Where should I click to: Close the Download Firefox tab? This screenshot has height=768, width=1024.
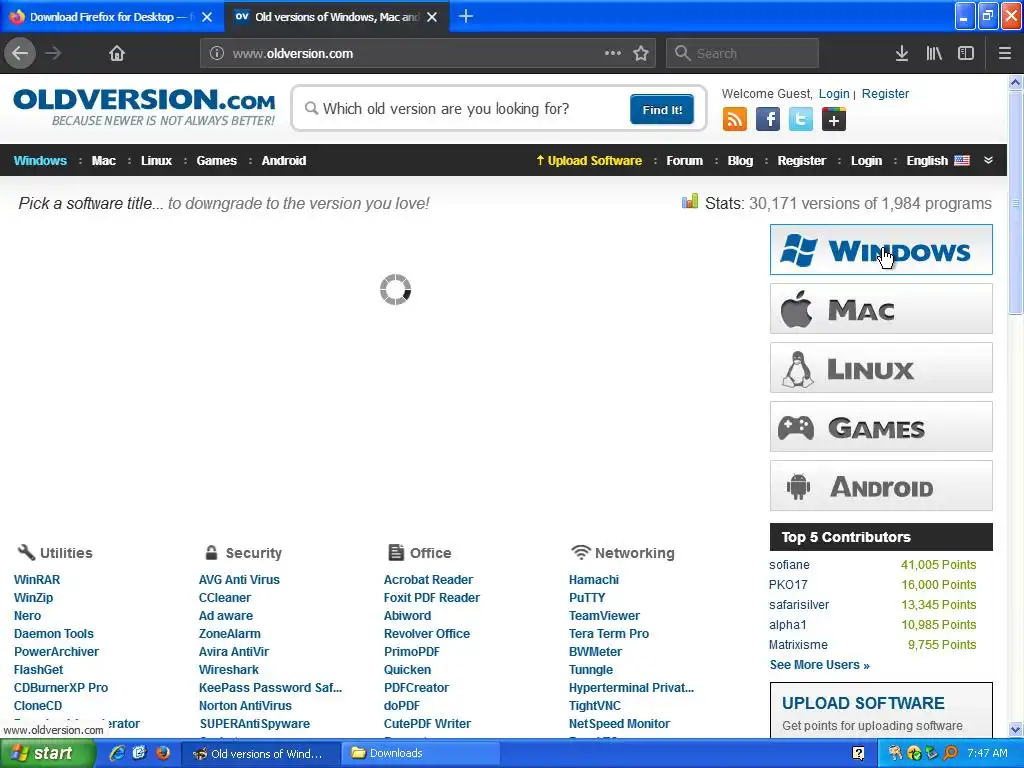click(207, 17)
